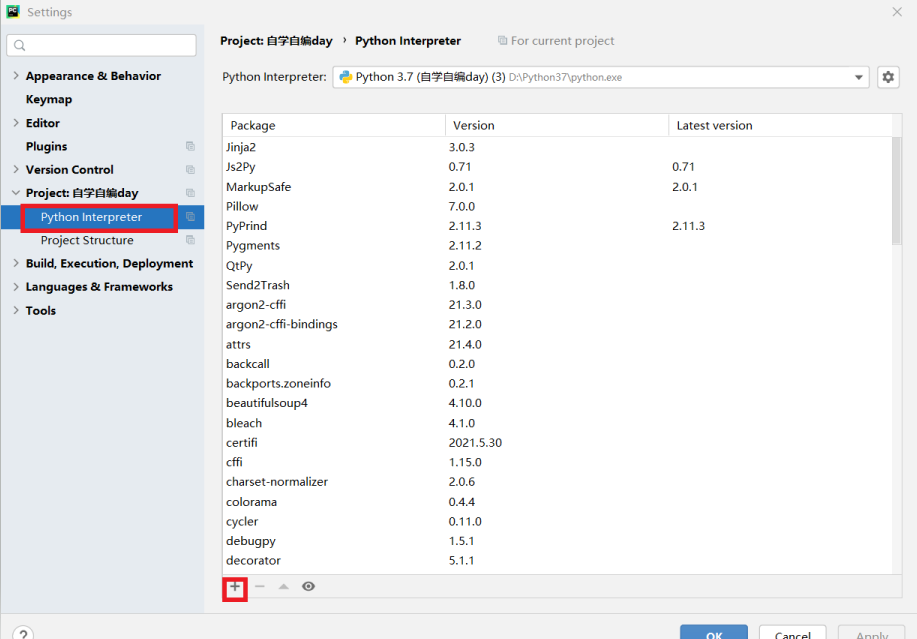
Task: Sort by Package column header
Action: click(334, 125)
